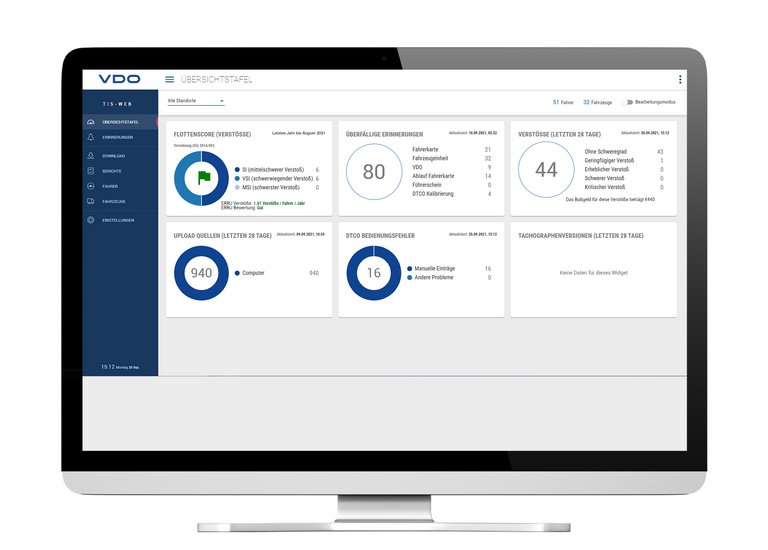Screen dimensions: 768x550
Task: Select the Fahrzeuge vehicle icon
Action: pos(91,201)
